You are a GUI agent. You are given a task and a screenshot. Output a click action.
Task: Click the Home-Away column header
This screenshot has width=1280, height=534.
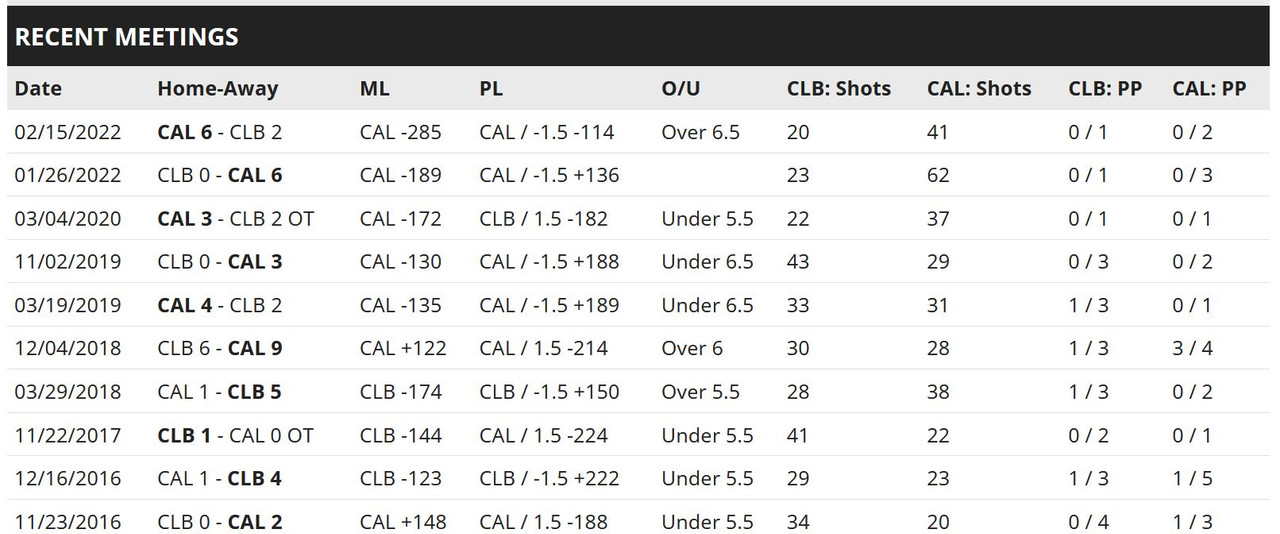(x=217, y=89)
